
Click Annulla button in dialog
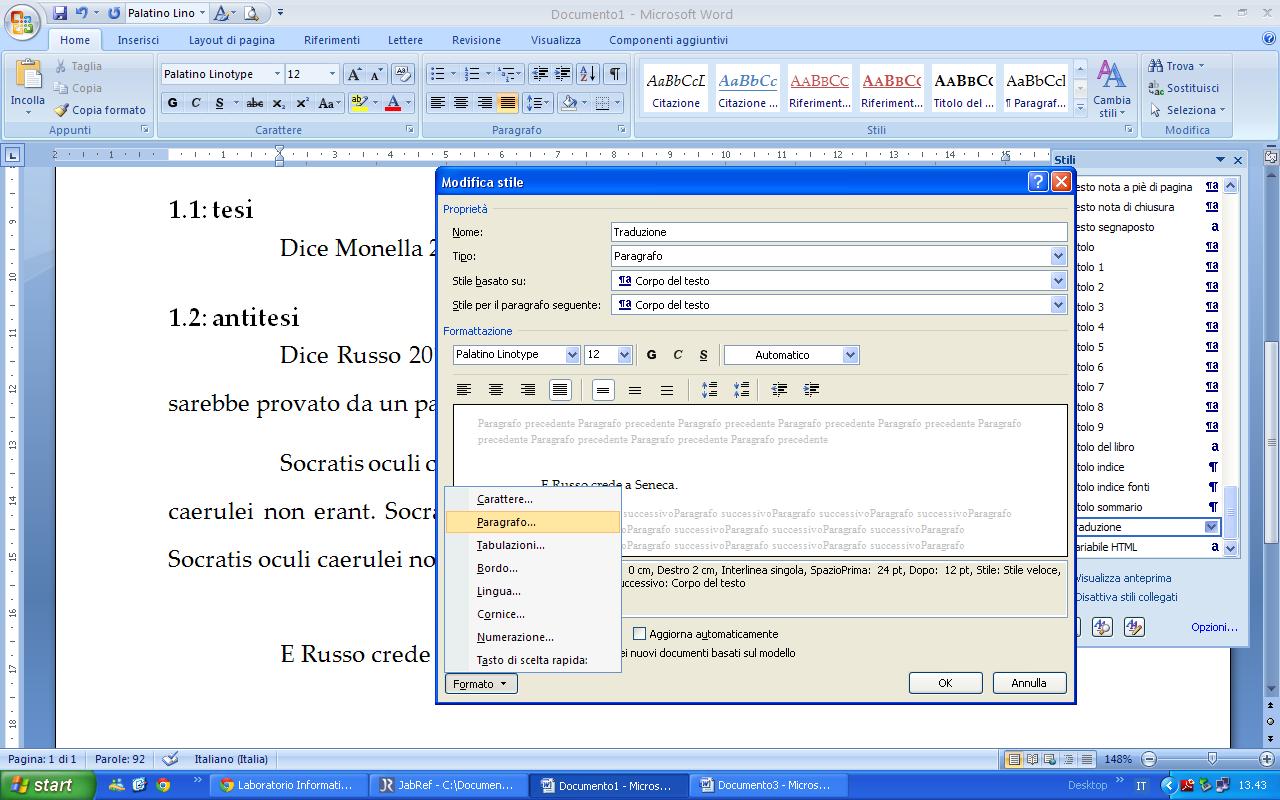click(1029, 683)
